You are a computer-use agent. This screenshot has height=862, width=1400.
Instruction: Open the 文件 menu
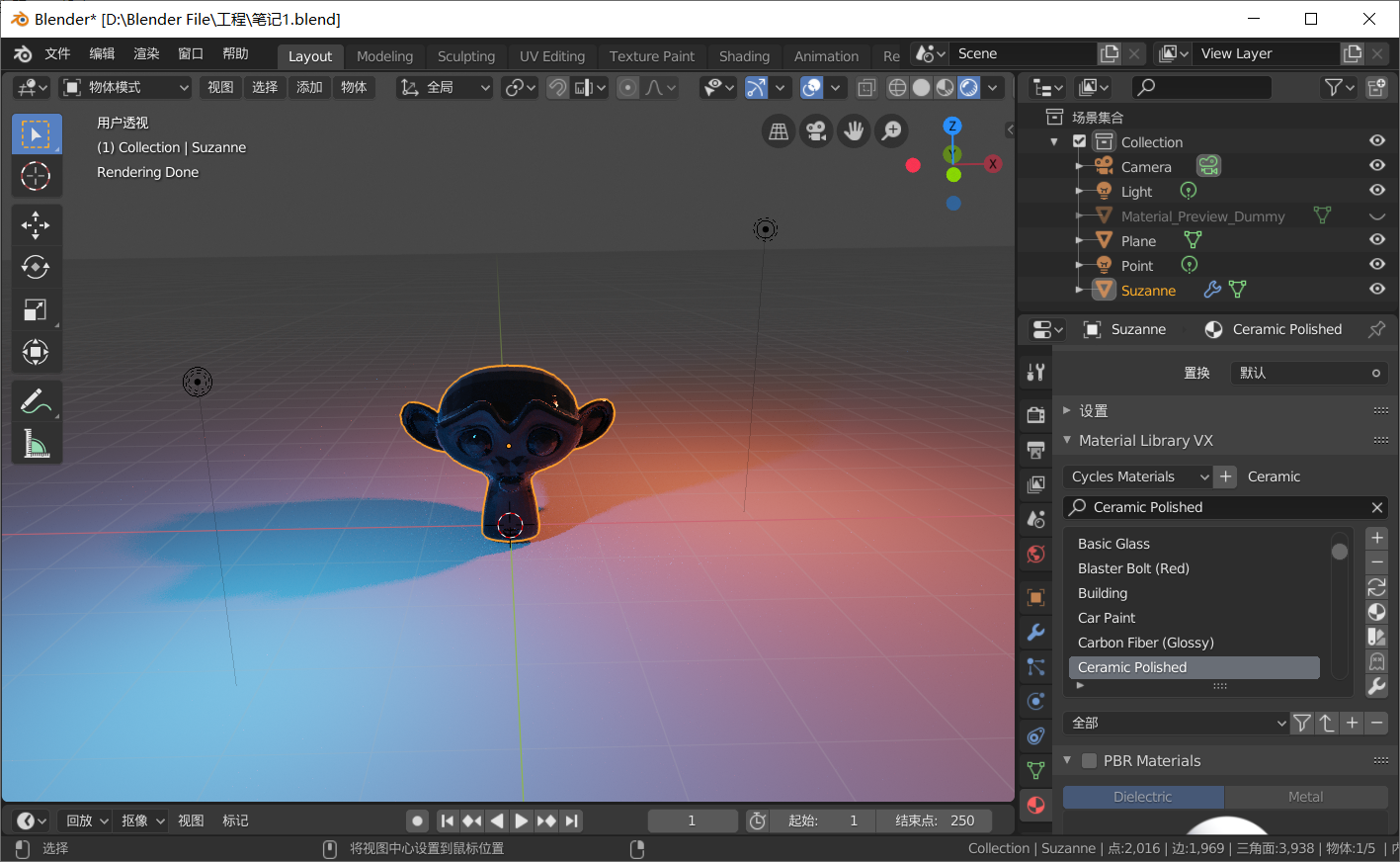(57, 53)
